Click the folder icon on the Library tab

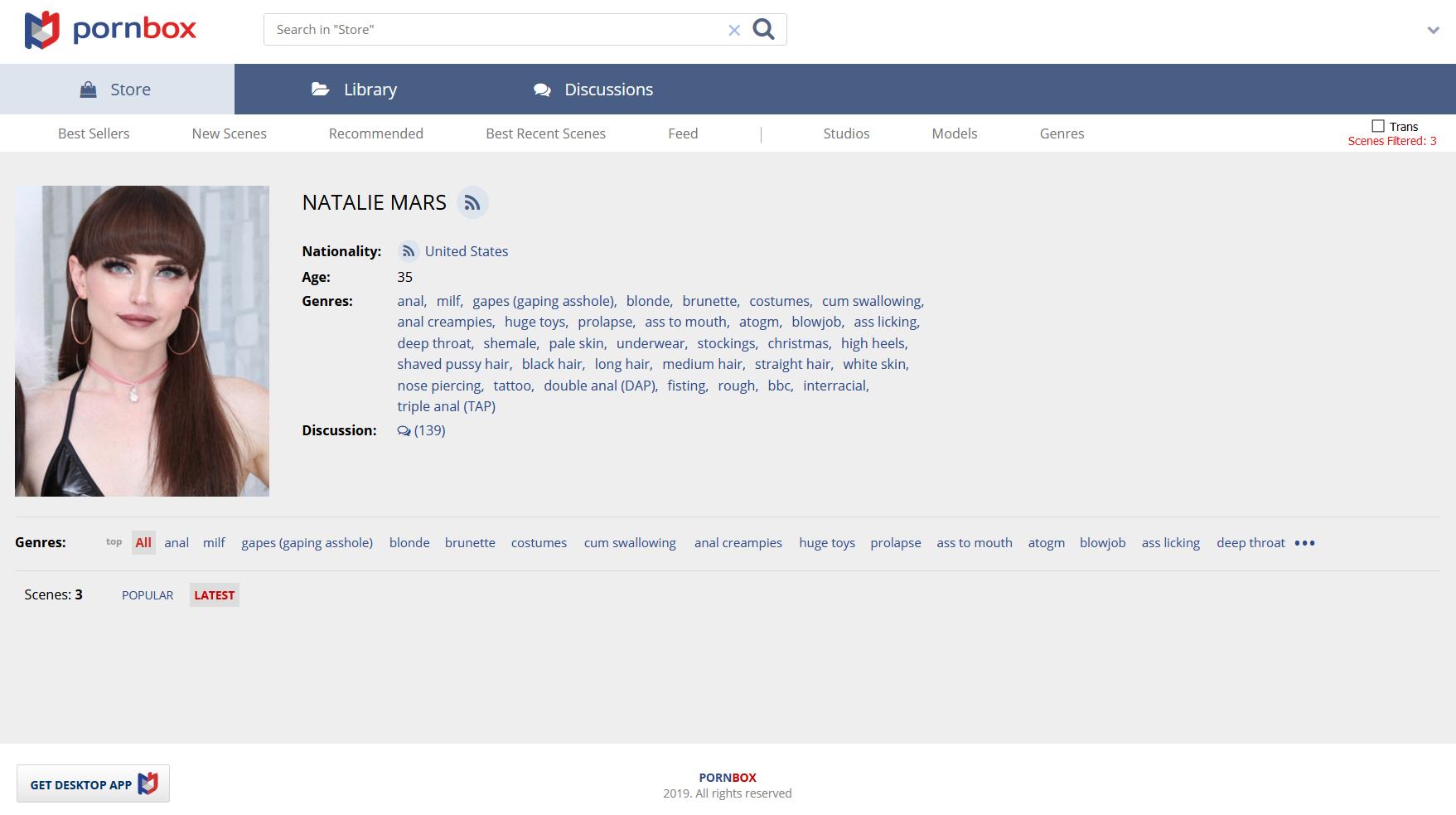(x=321, y=90)
